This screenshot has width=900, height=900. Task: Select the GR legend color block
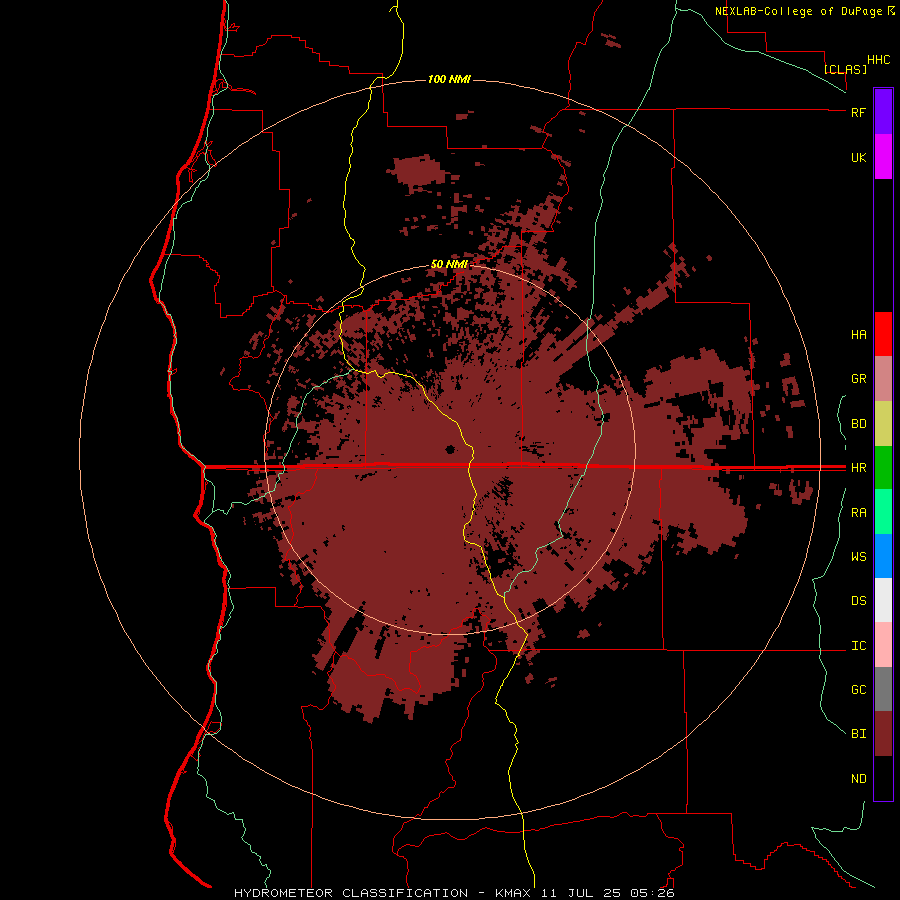tap(883, 379)
